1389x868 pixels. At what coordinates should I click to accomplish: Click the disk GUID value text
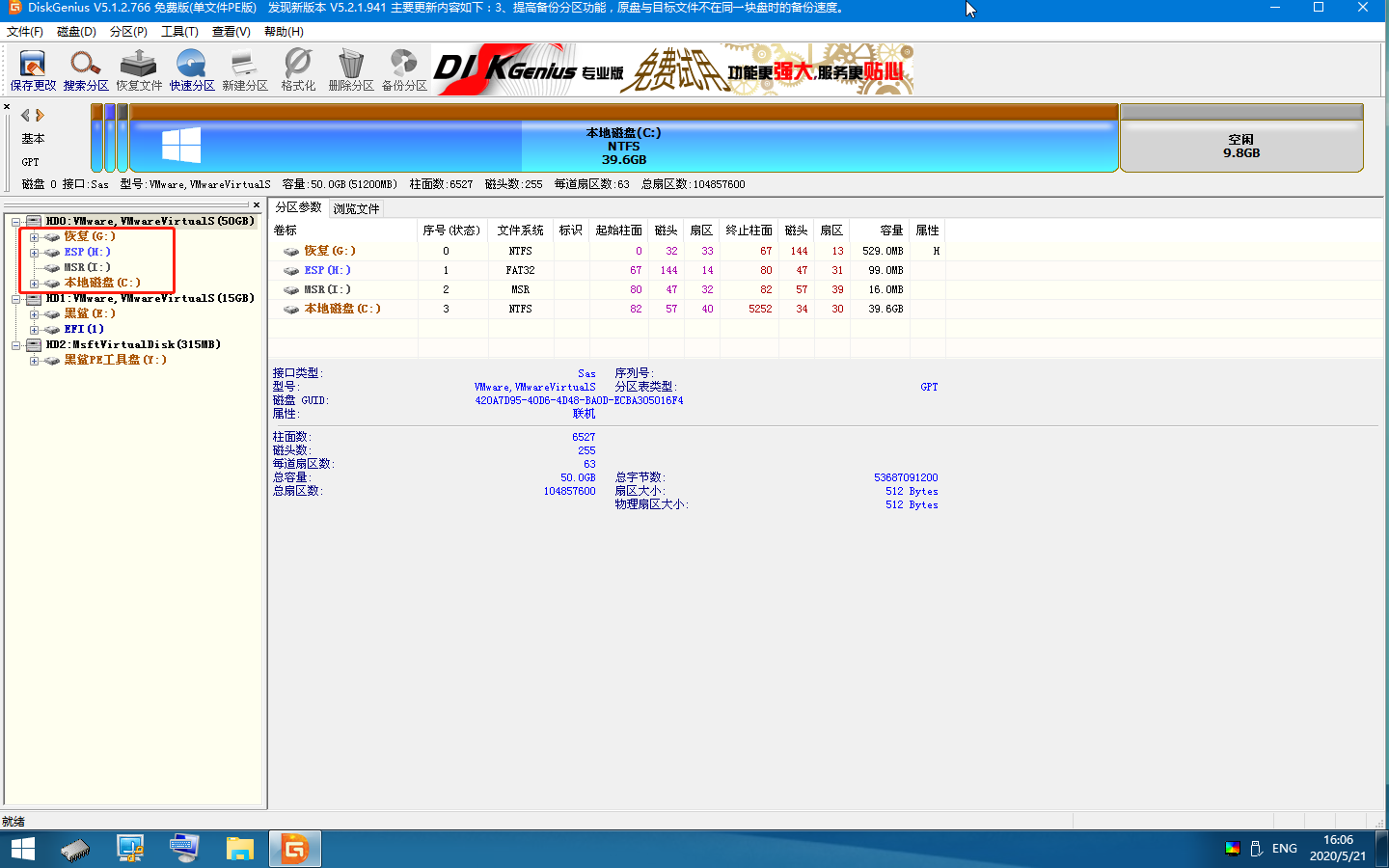[579, 400]
